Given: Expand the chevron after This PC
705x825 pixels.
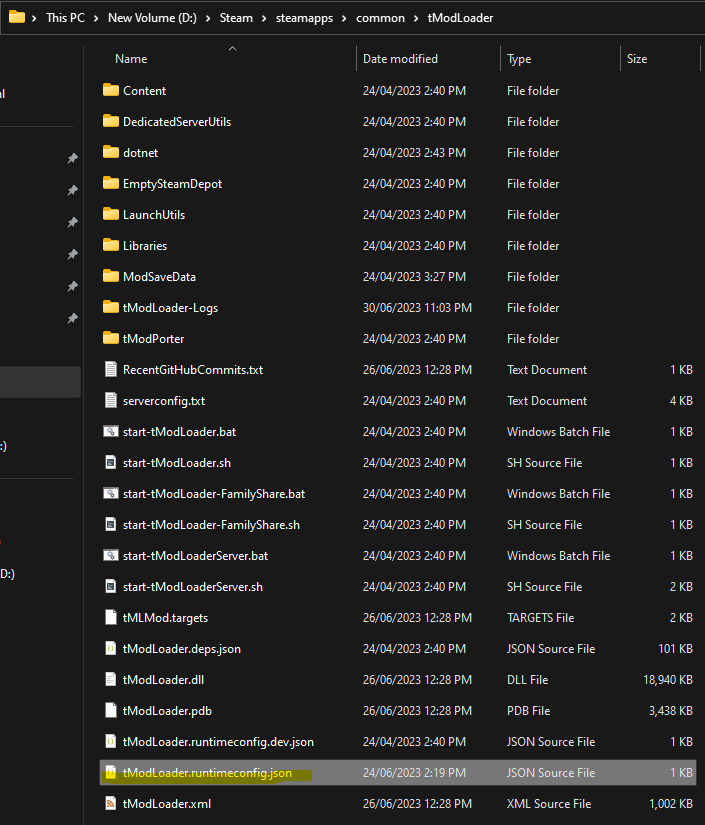Looking at the screenshot, I should pyautogui.click(x=96, y=18).
